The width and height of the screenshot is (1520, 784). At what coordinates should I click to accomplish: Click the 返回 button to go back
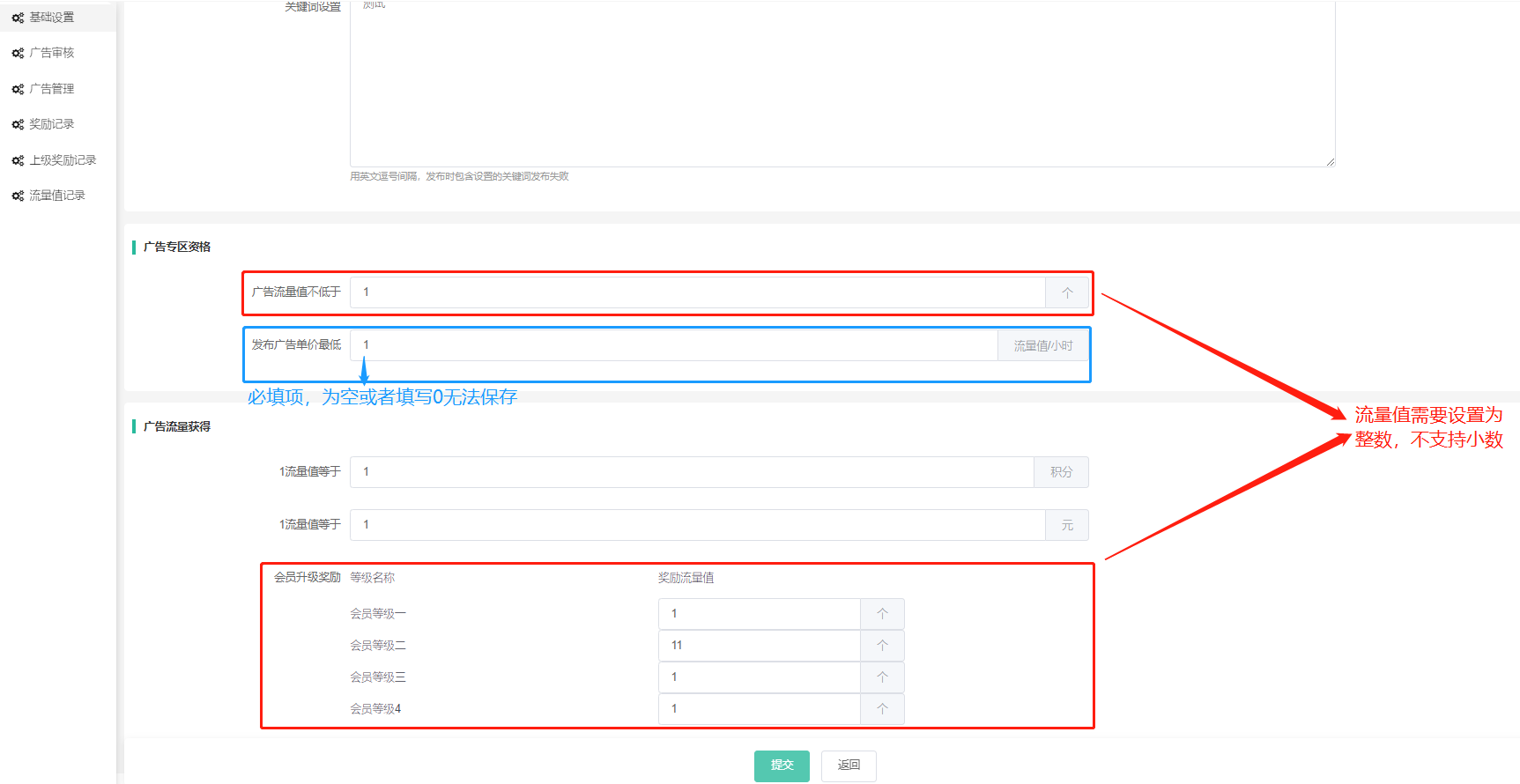tap(849, 766)
